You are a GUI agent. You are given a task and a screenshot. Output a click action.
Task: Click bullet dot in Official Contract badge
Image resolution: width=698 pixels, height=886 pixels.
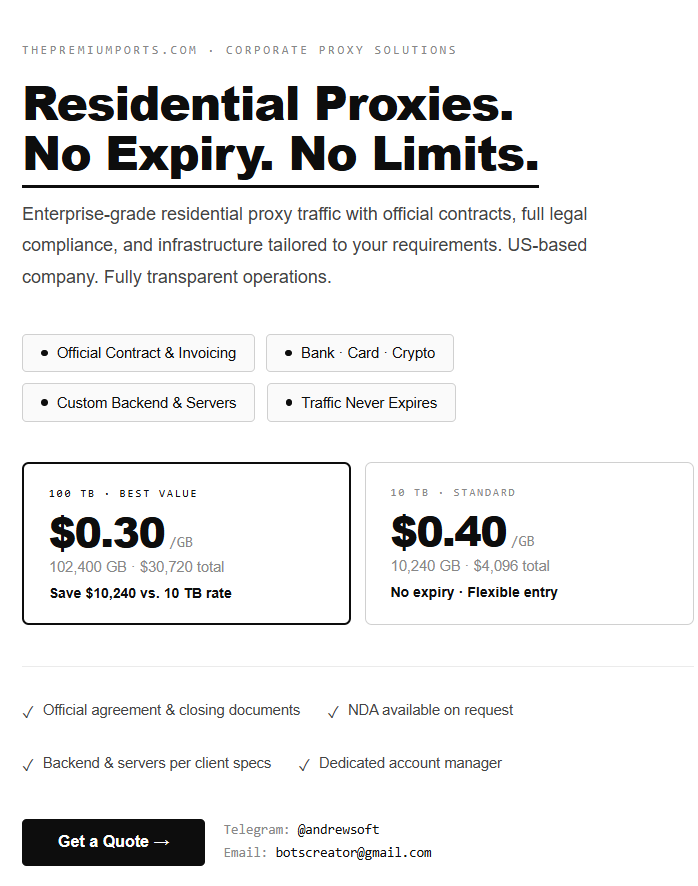click(44, 353)
